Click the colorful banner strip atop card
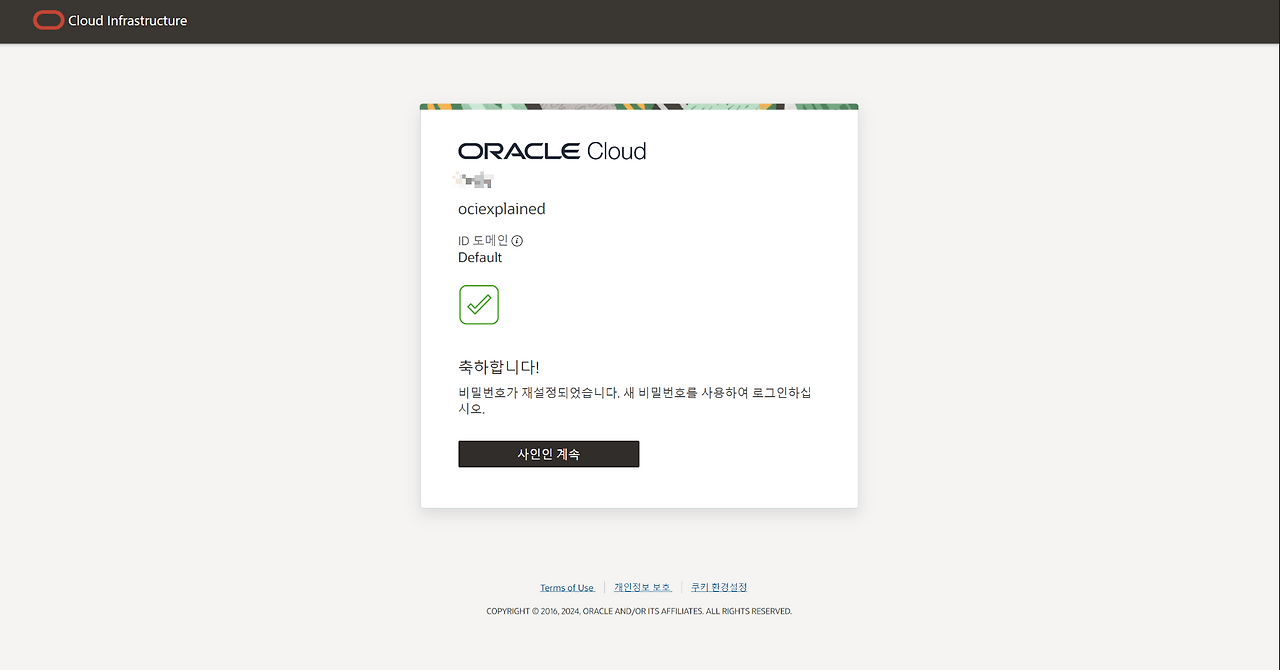This screenshot has width=1280, height=670. tap(639, 106)
